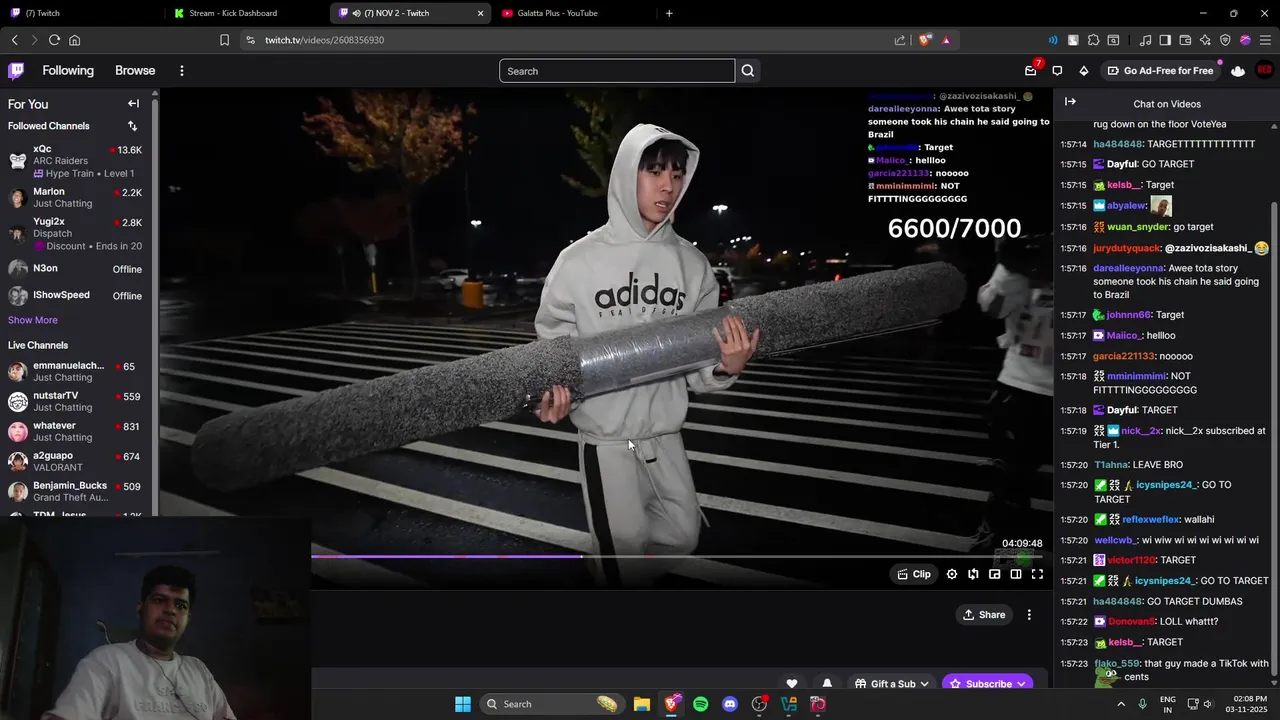Image resolution: width=1280 pixels, height=720 pixels.
Task: Open Marlon channel from the sidebar
Action: click(x=76, y=198)
